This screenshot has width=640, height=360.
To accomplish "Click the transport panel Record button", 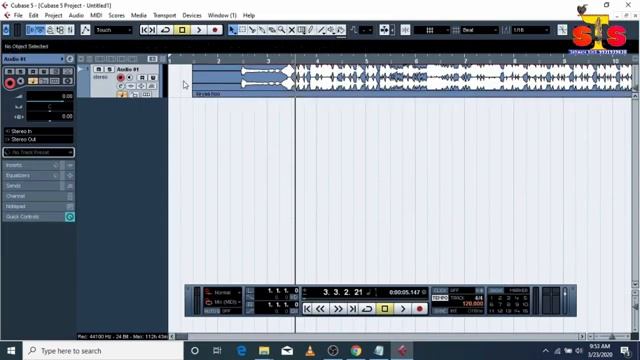I will (419, 309).
